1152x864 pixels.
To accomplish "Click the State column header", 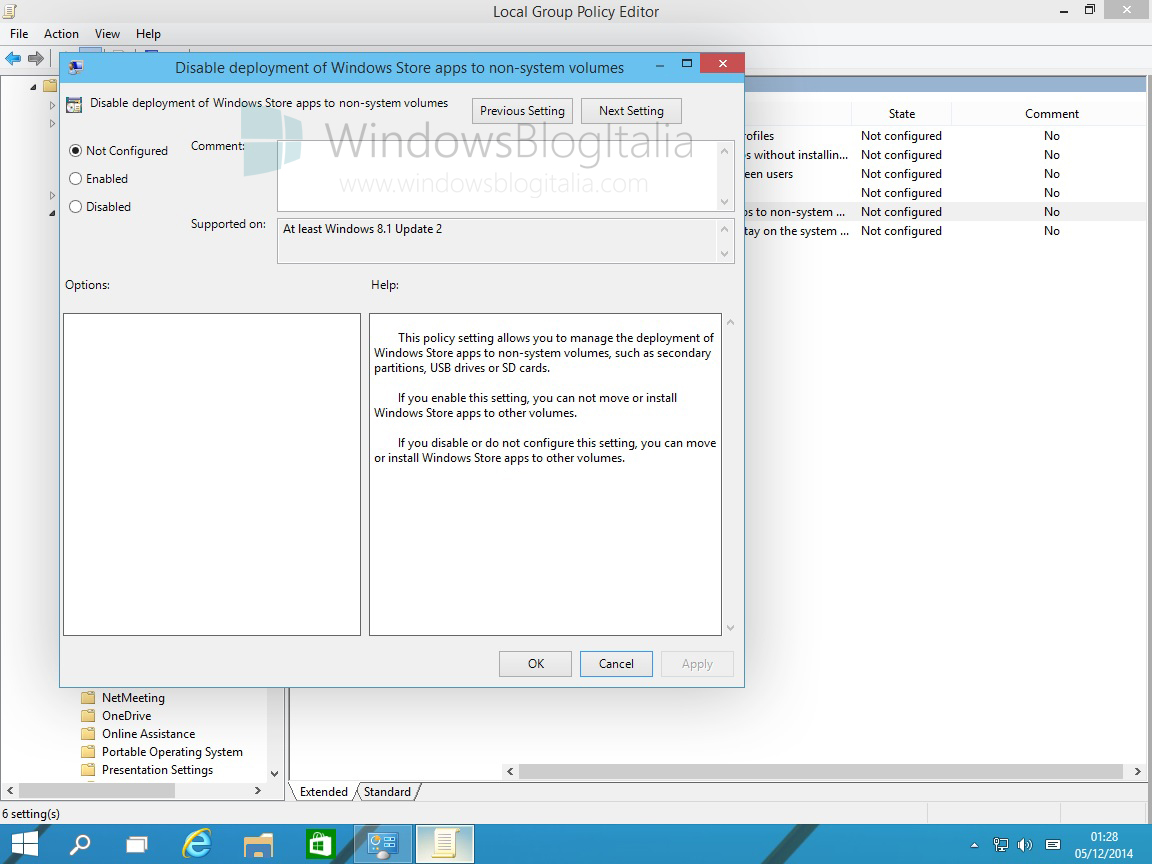I will coord(901,114).
